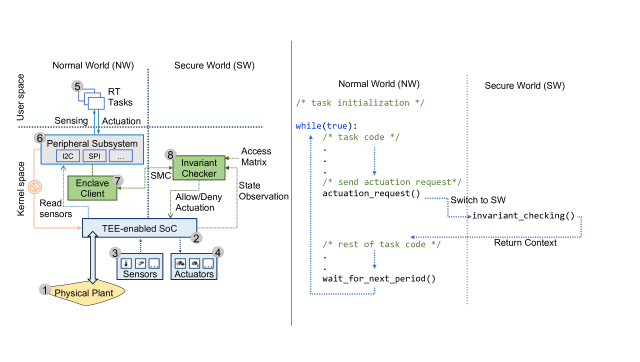Screen dimensions: 640x362
Task: Click the TEE-enabled SoC block
Action: [x=140, y=228]
